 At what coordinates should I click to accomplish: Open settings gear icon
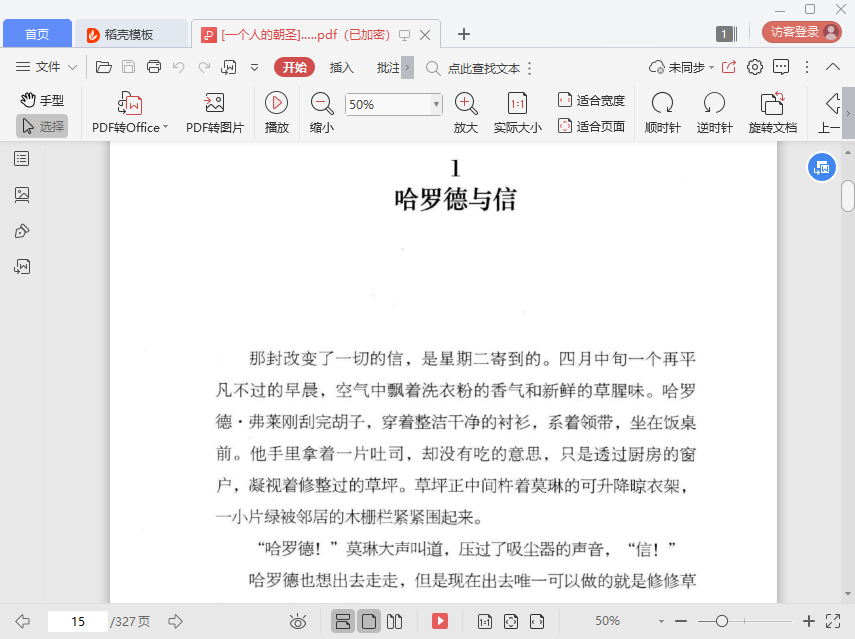tap(755, 67)
